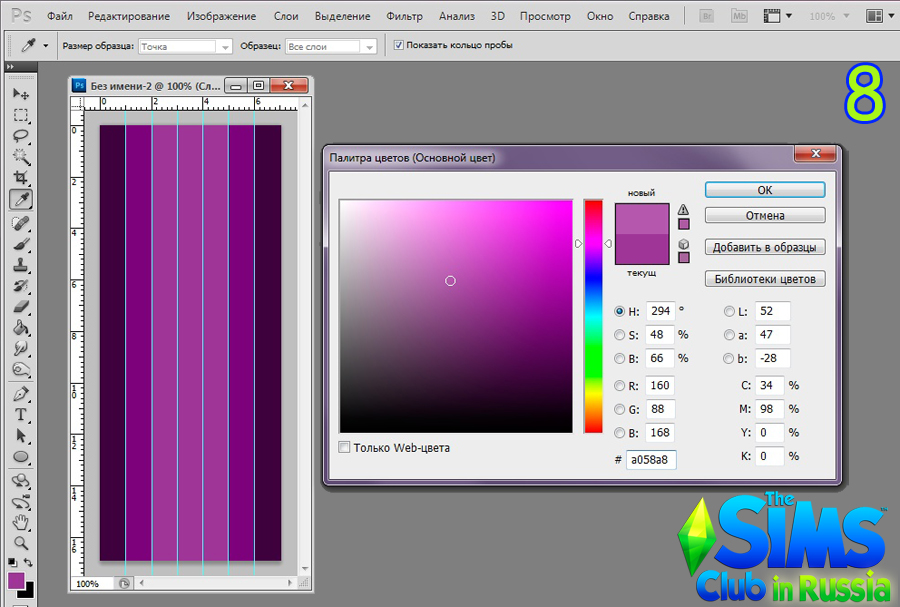Select the Ellipse shape tool
The image size is (900, 607).
click(21, 457)
